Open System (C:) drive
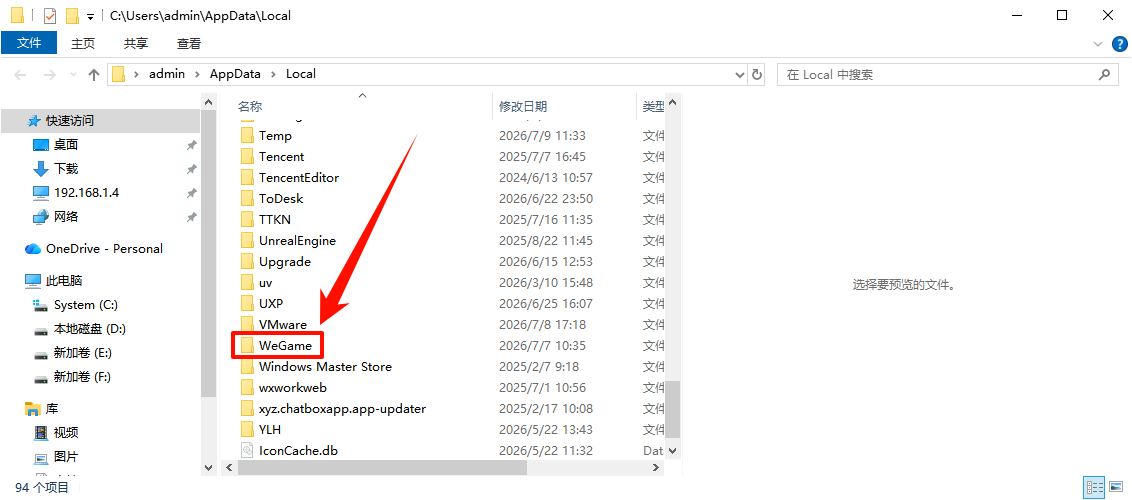1132x500 pixels. click(85, 304)
